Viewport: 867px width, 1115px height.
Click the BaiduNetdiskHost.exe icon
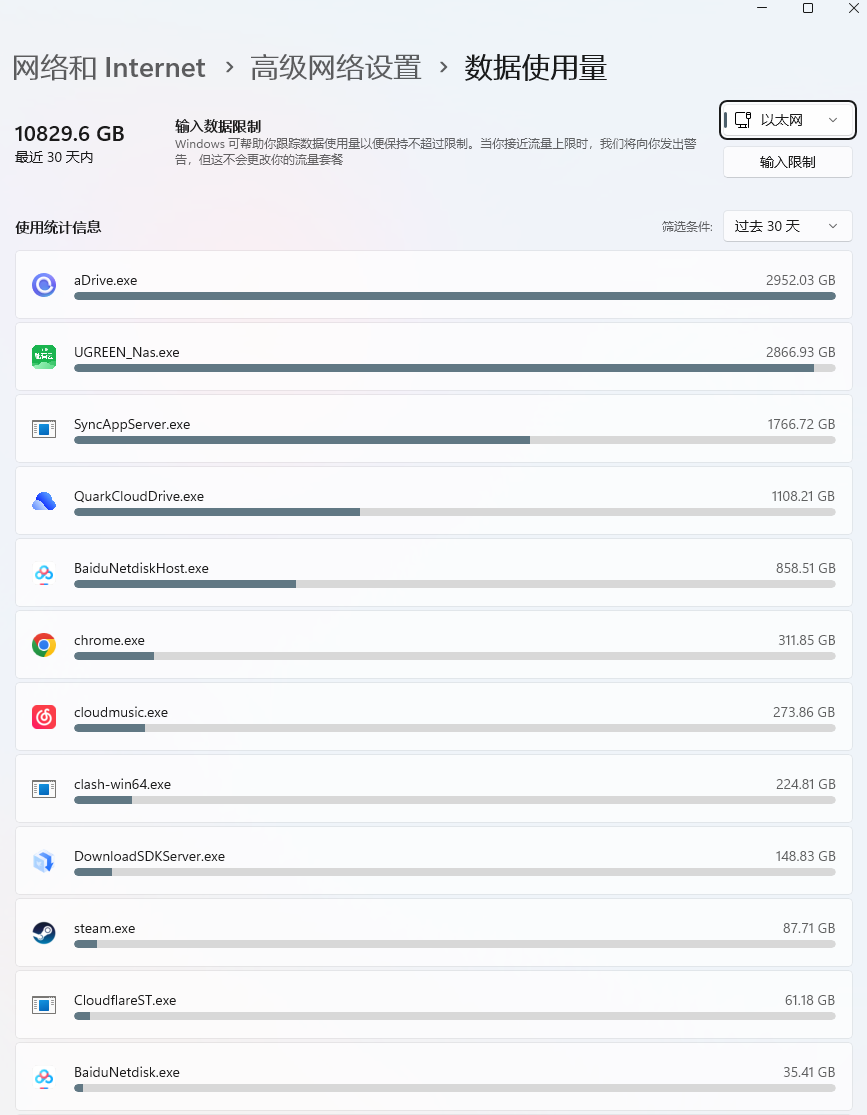click(x=44, y=573)
